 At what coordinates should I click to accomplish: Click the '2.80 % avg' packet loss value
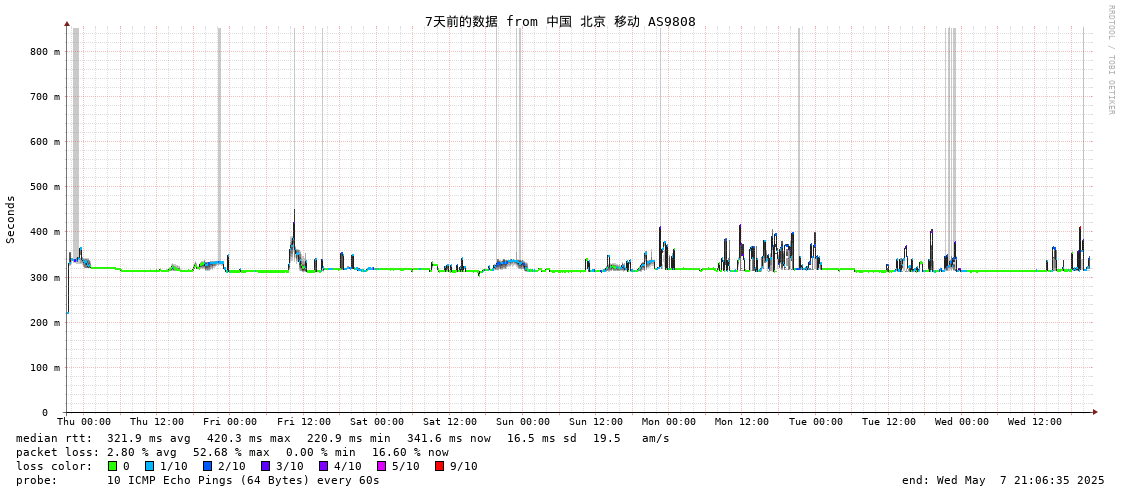143,453
